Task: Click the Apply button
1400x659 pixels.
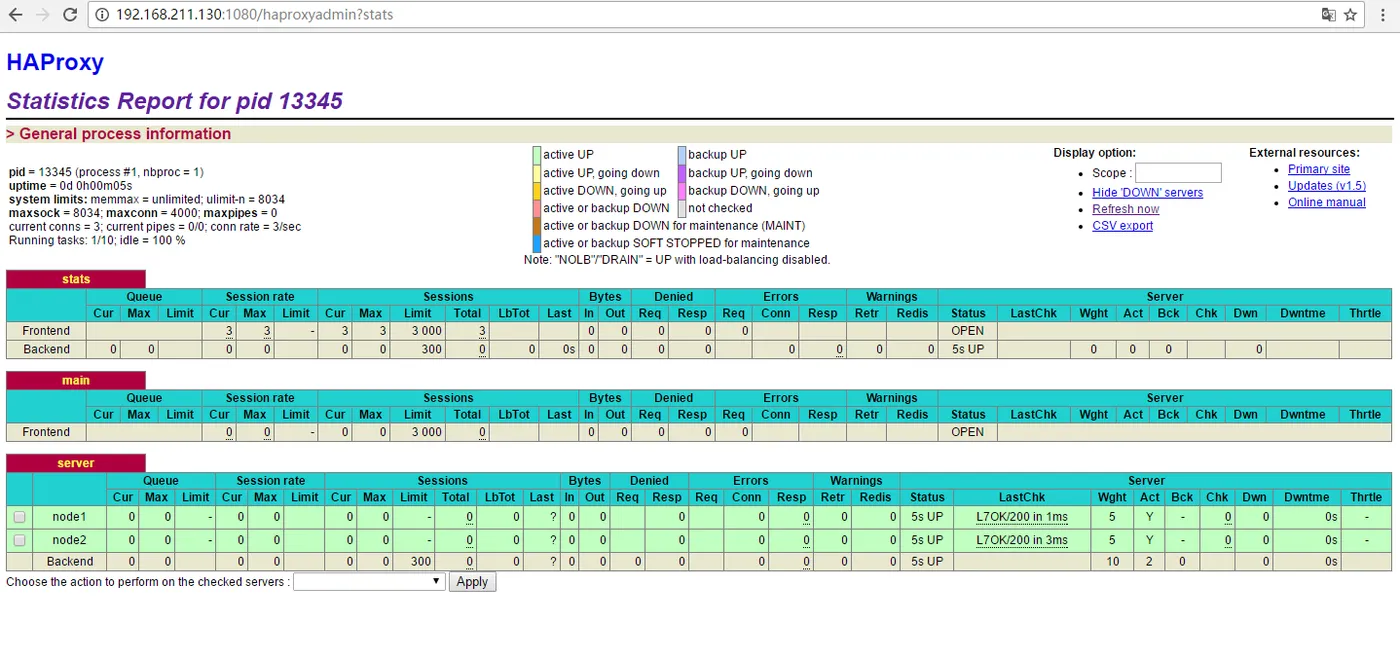Action: [x=472, y=581]
